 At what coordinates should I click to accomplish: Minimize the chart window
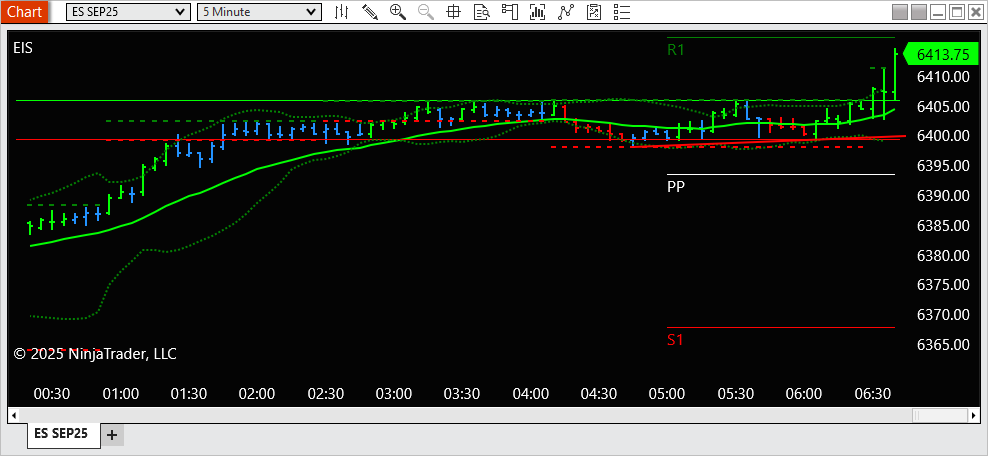coord(939,11)
